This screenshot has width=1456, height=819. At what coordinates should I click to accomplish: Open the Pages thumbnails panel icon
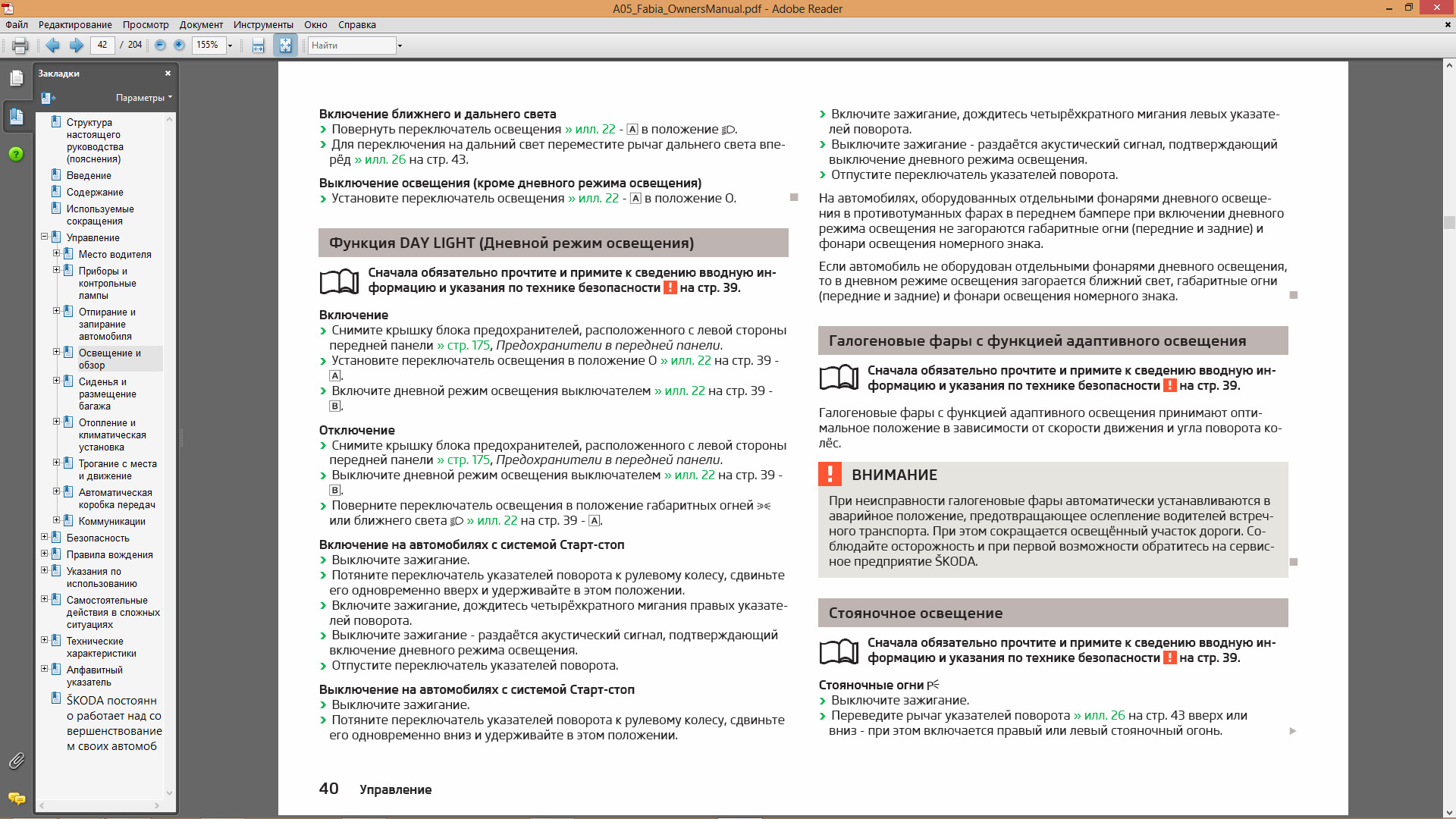point(16,78)
